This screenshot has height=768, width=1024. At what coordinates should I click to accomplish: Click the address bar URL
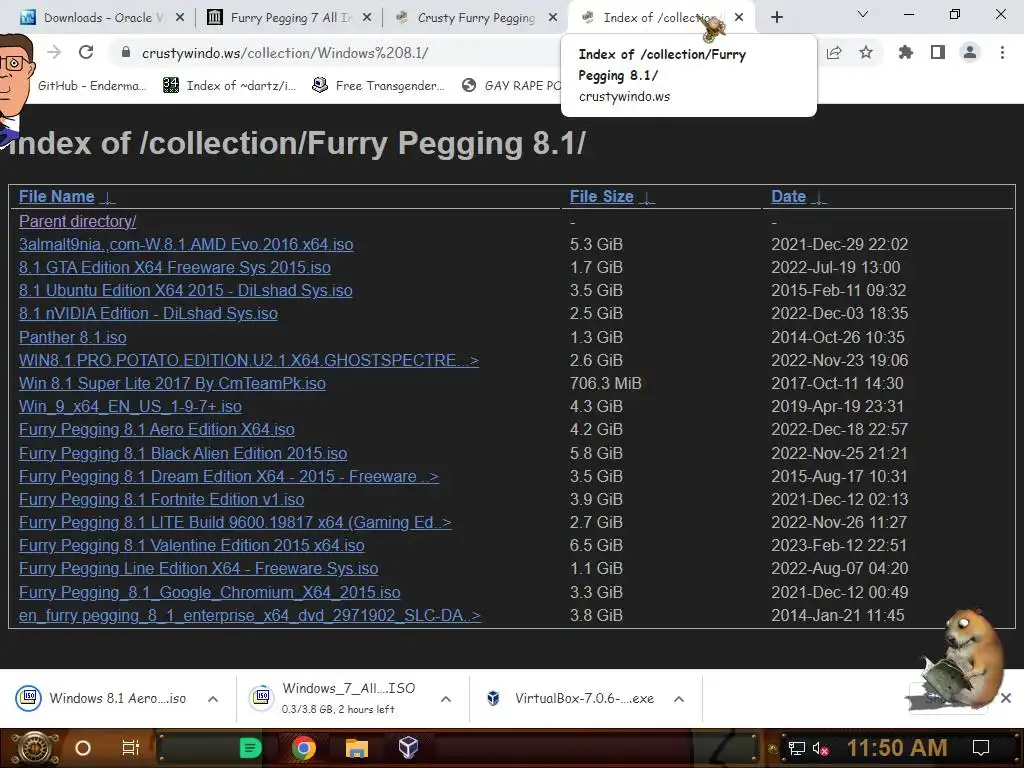click(285, 53)
